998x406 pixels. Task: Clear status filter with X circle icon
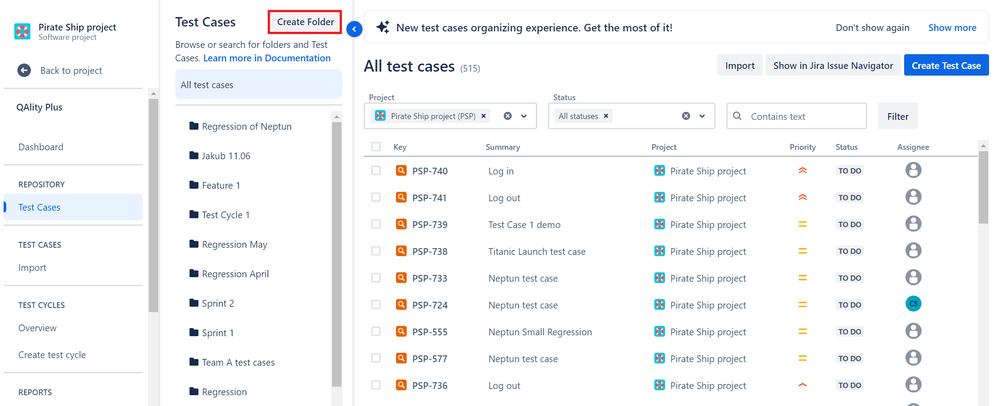click(x=685, y=116)
